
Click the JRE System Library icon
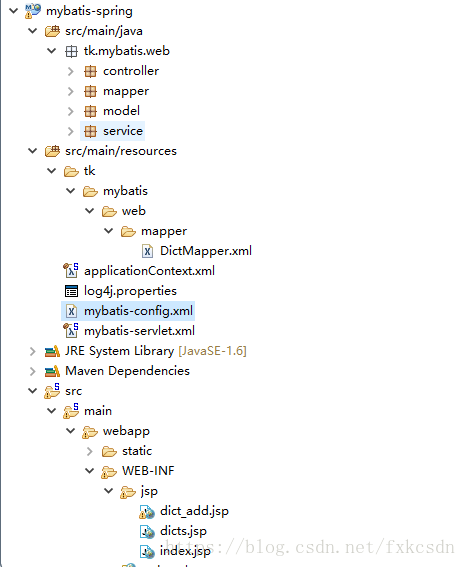[52, 351]
